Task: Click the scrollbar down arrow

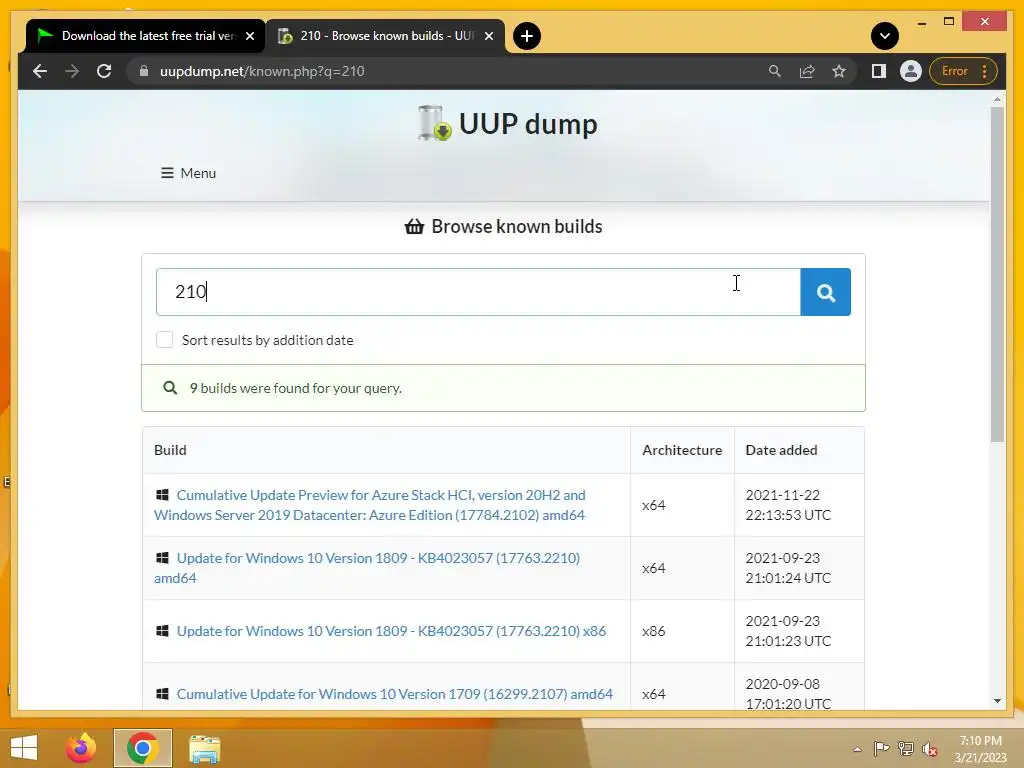Action: (997, 701)
